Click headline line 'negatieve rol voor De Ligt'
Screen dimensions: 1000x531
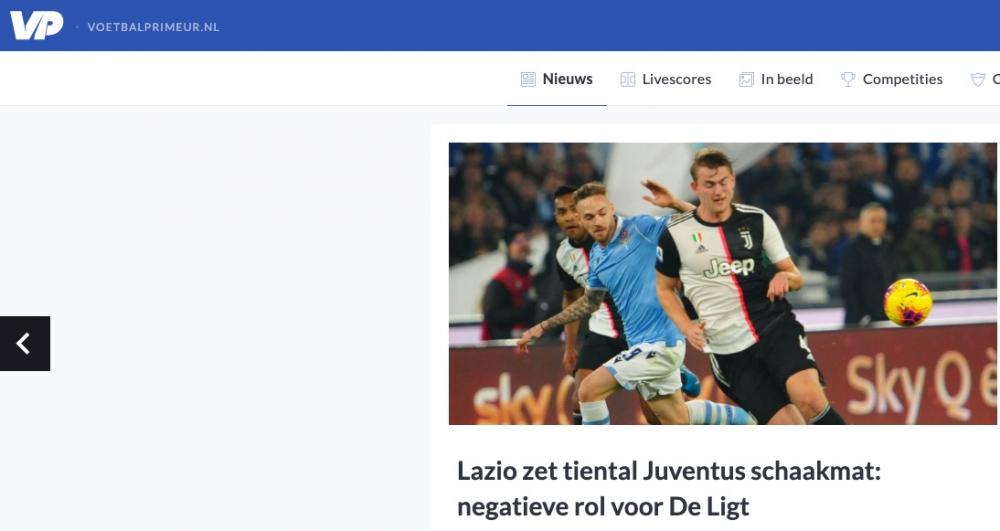603,507
